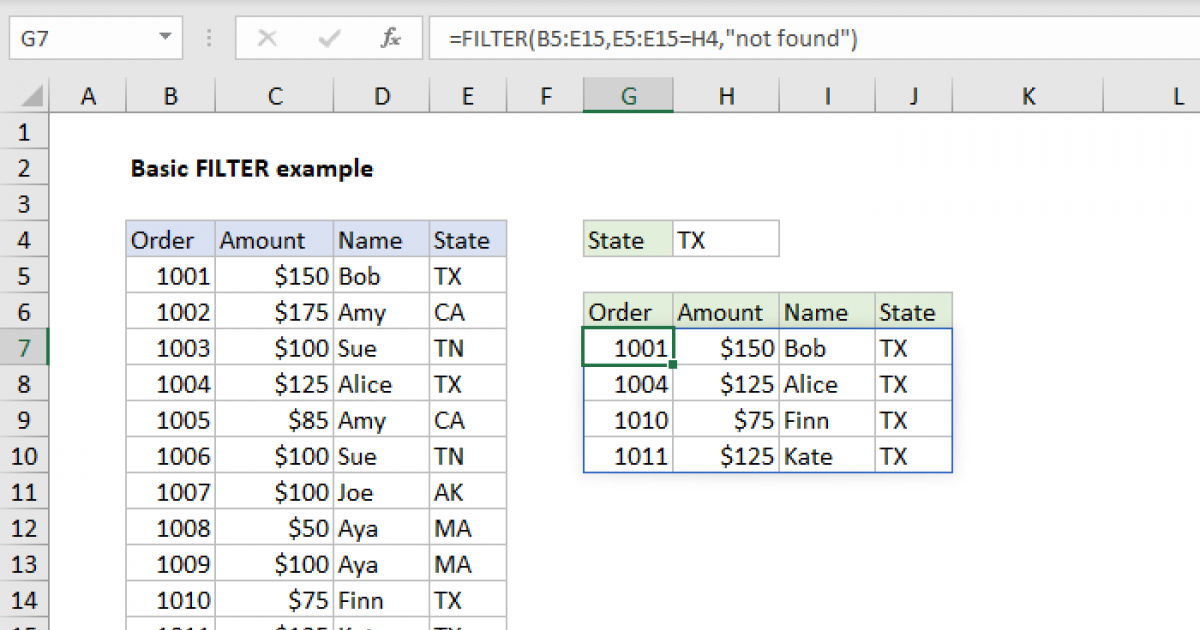Select column E header
The image size is (1200, 630).
coord(468,96)
